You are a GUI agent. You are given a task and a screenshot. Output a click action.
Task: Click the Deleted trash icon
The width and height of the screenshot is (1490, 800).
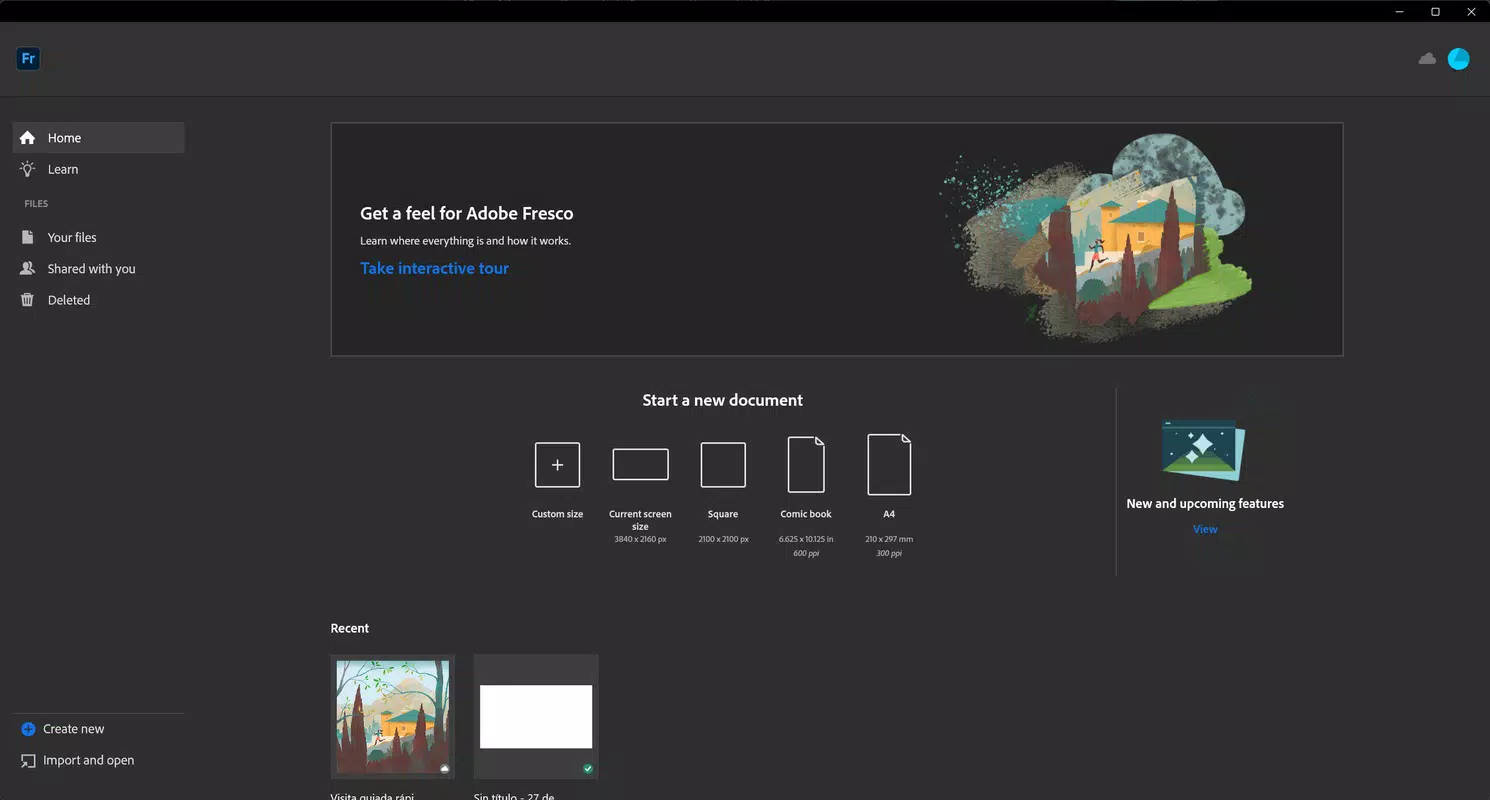point(28,300)
